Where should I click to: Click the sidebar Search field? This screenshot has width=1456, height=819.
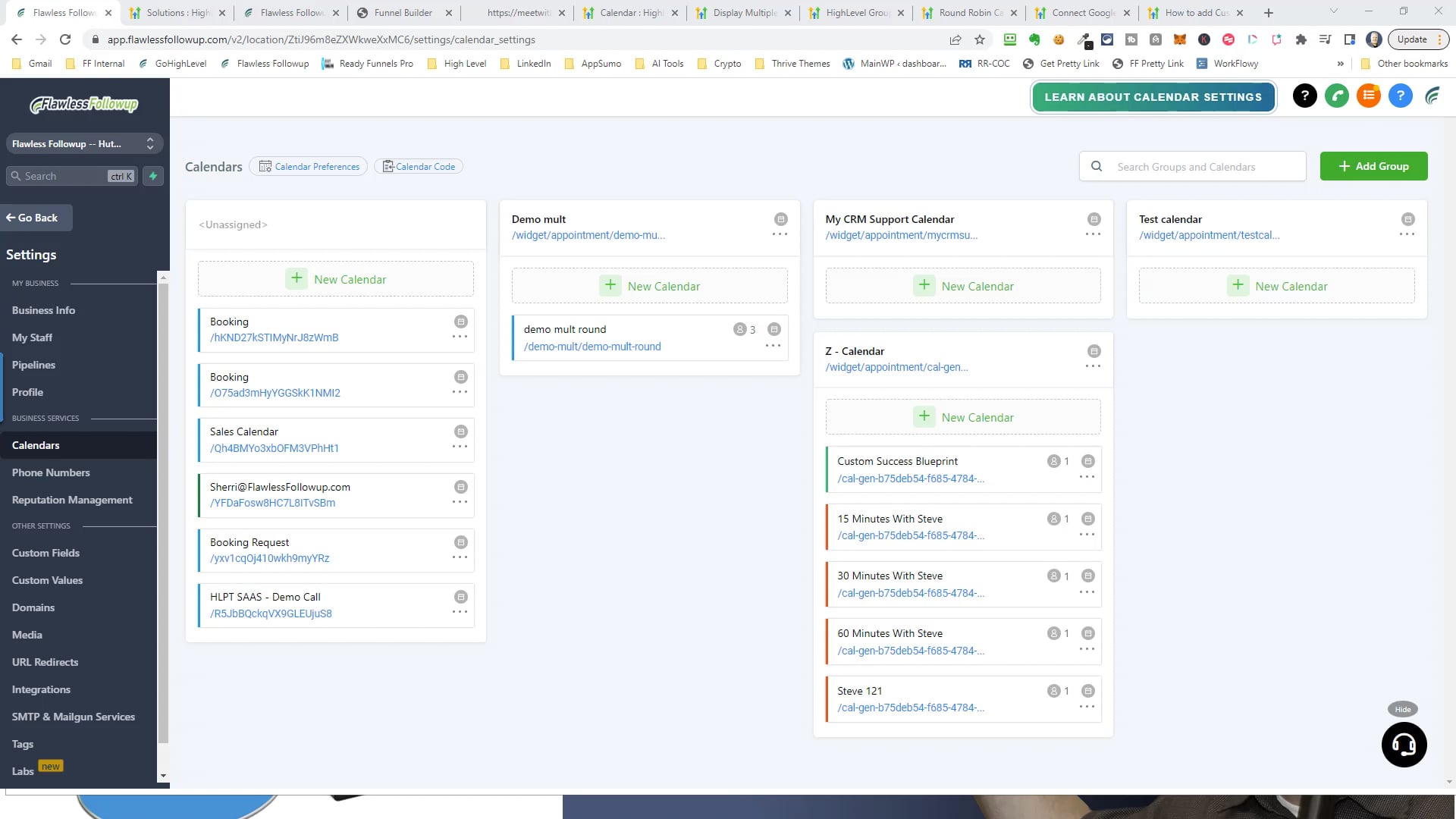72,176
